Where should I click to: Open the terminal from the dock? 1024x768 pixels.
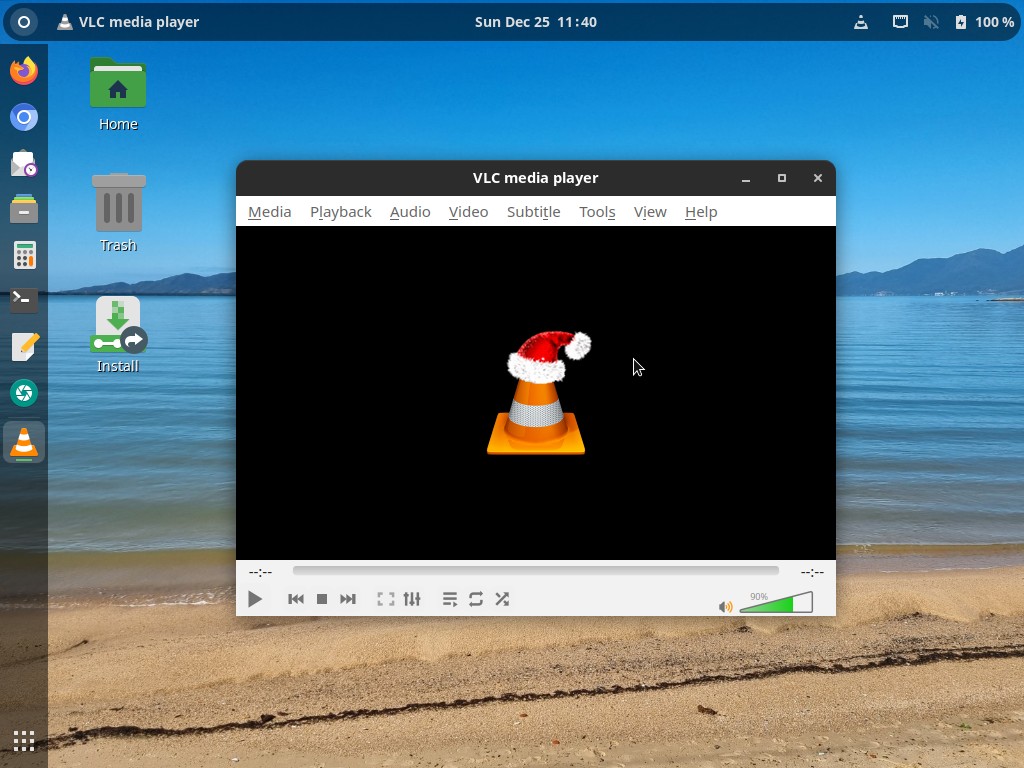click(24, 300)
